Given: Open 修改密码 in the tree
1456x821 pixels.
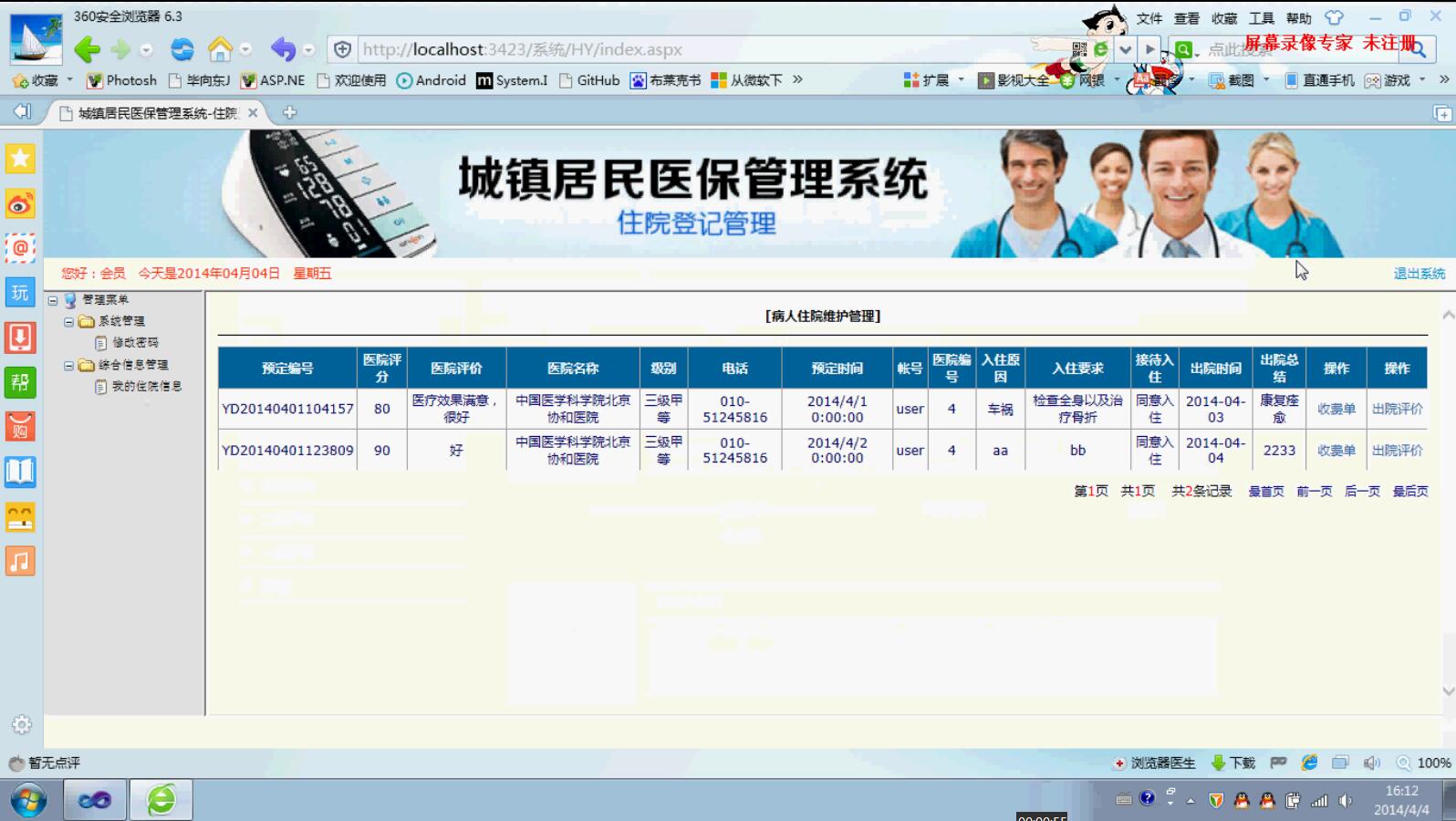Looking at the screenshot, I should [135, 343].
